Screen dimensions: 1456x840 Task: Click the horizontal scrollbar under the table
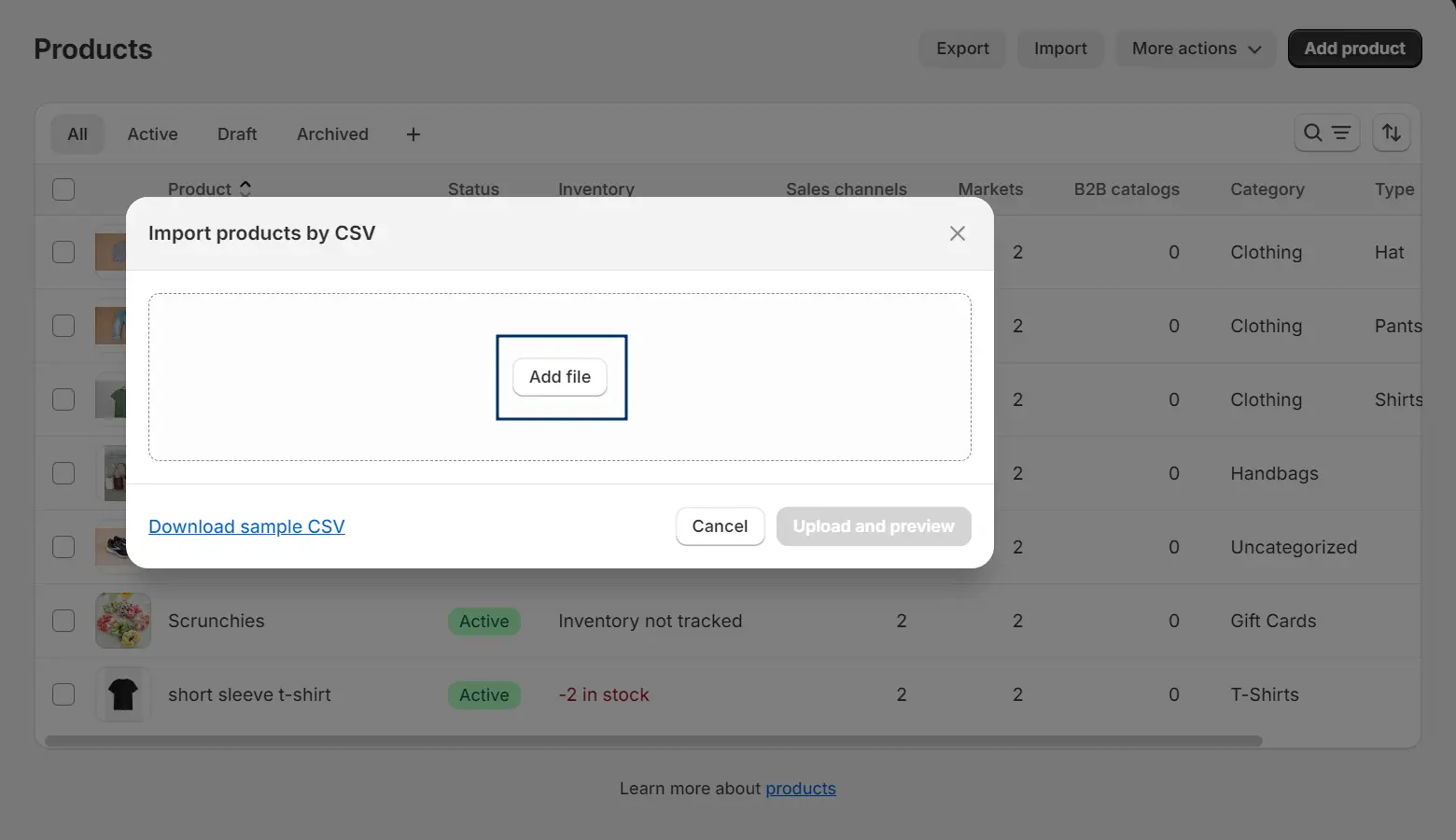click(x=653, y=741)
